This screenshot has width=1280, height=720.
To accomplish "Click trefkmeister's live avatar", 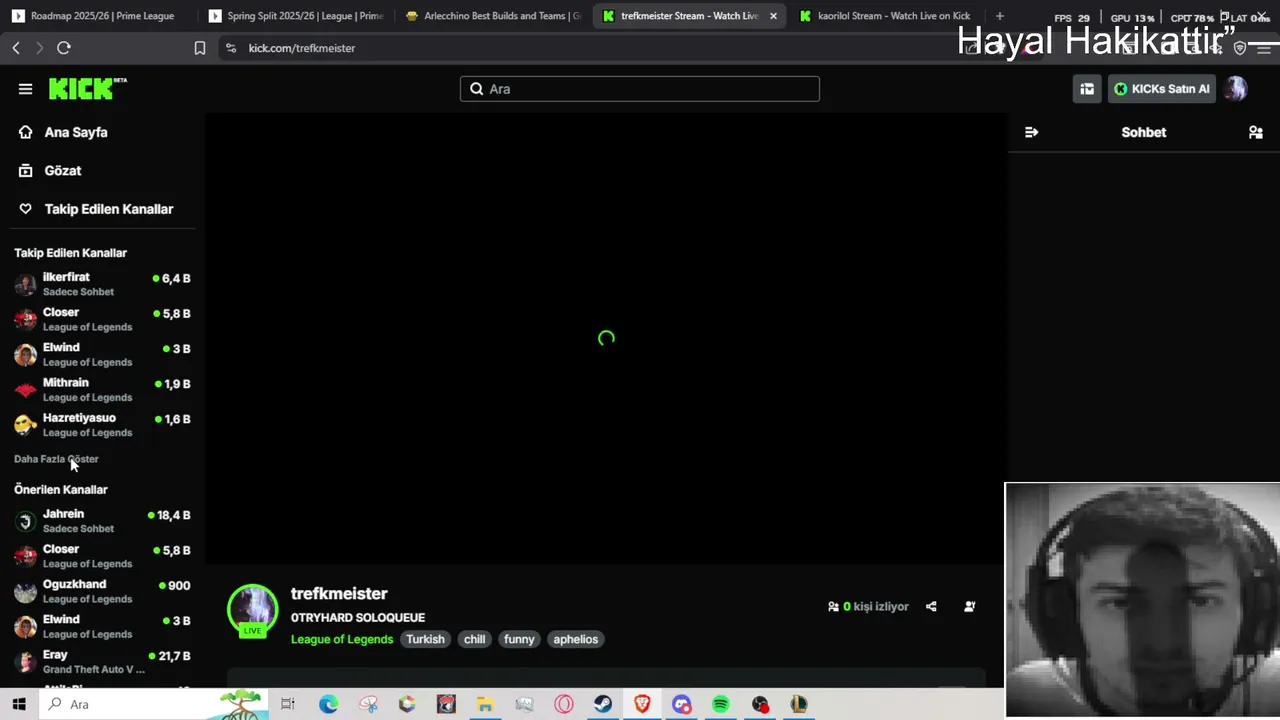I will pos(252,610).
